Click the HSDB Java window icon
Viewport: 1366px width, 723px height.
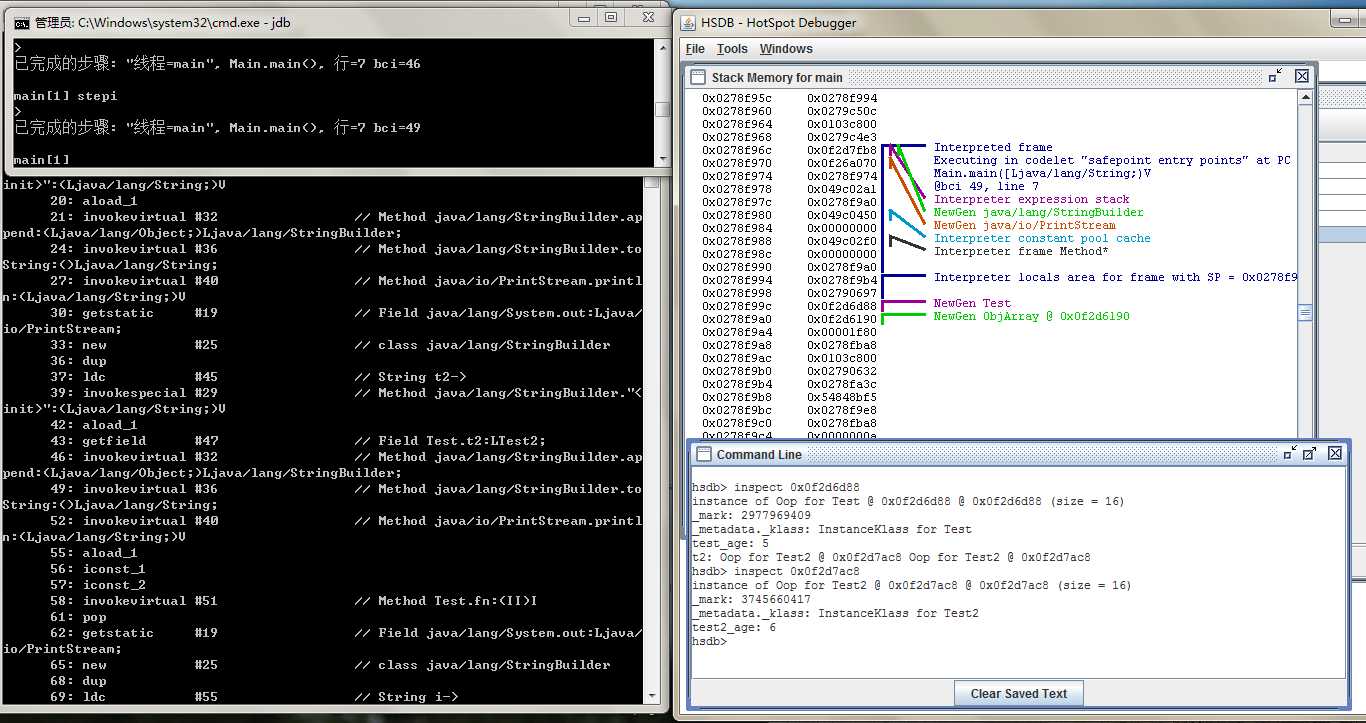[x=689, y=23]
